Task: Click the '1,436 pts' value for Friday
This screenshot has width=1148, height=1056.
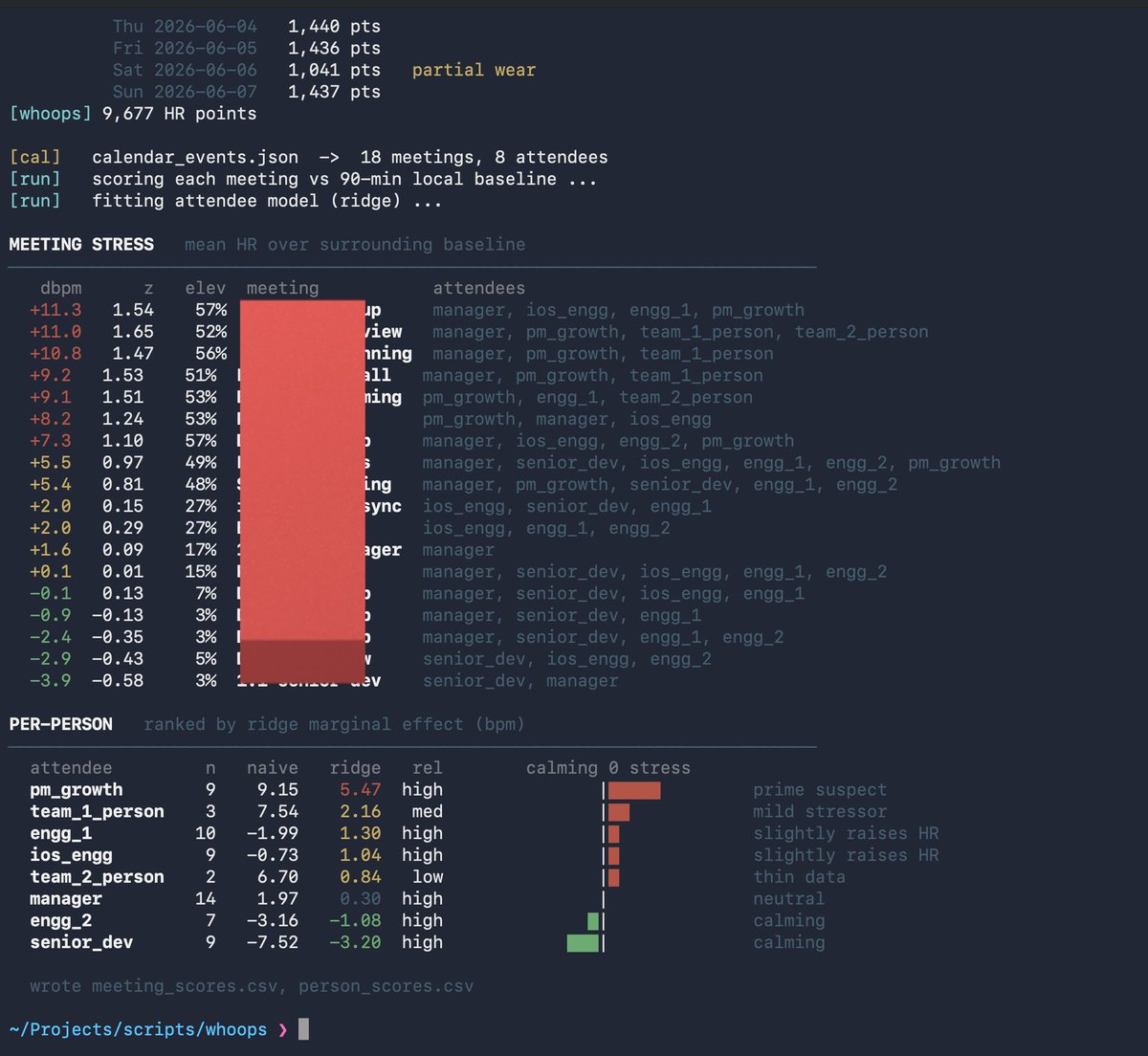Action: tap(334, 48)
